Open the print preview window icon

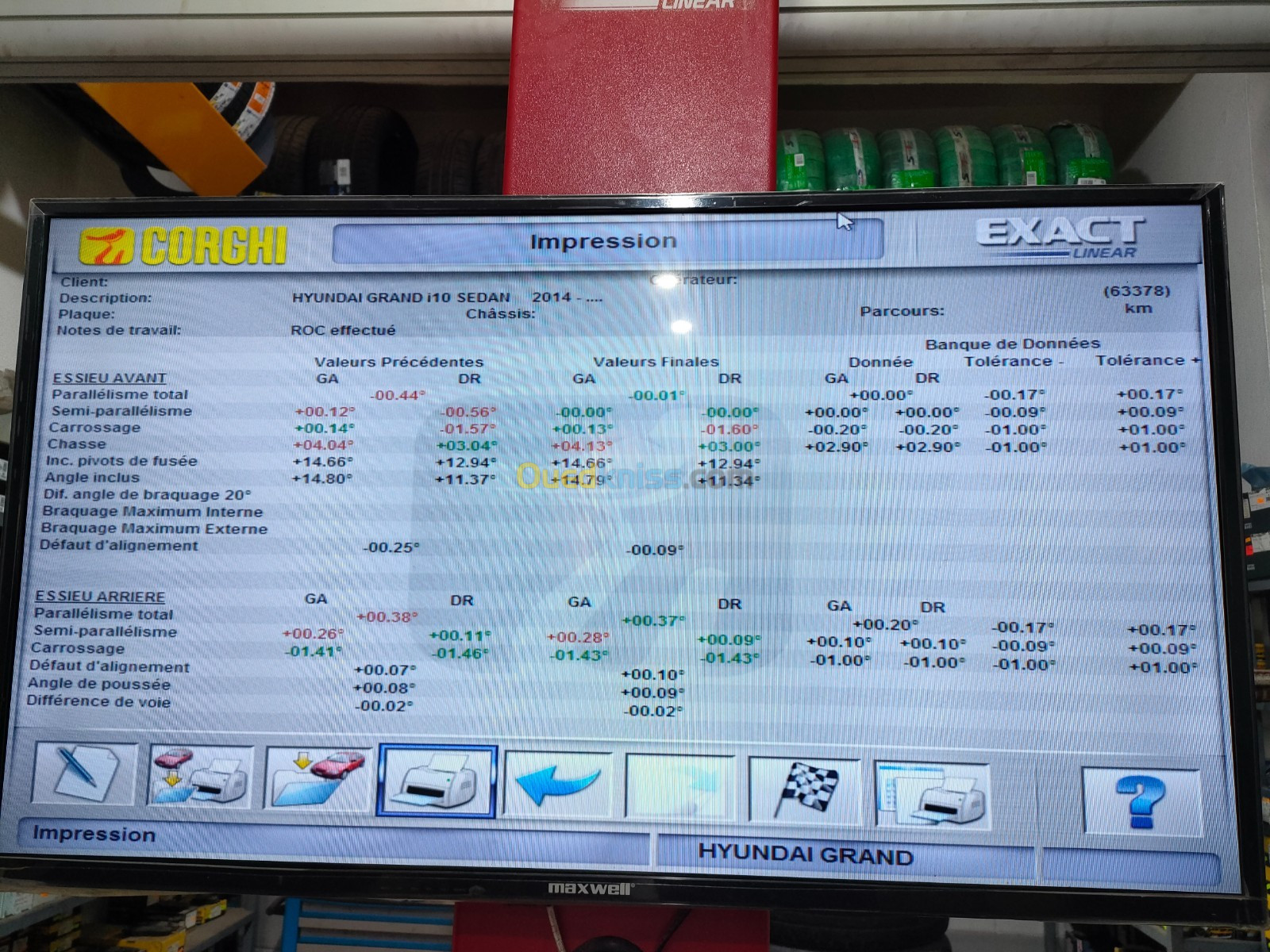tap(932, 795)
